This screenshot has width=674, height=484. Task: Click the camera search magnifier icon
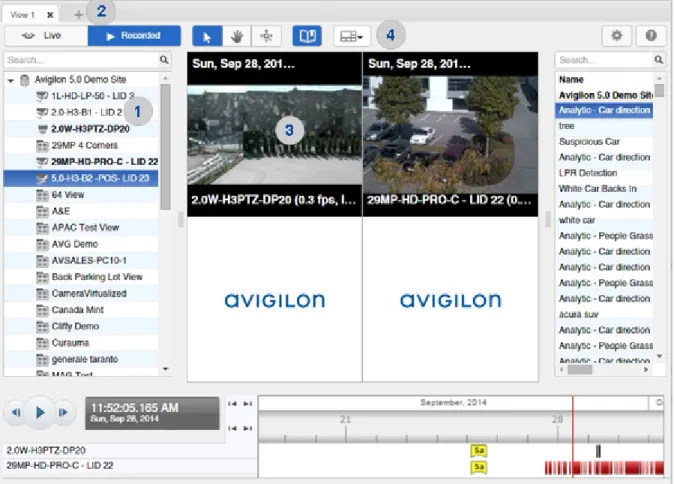[x=164, y=60]
